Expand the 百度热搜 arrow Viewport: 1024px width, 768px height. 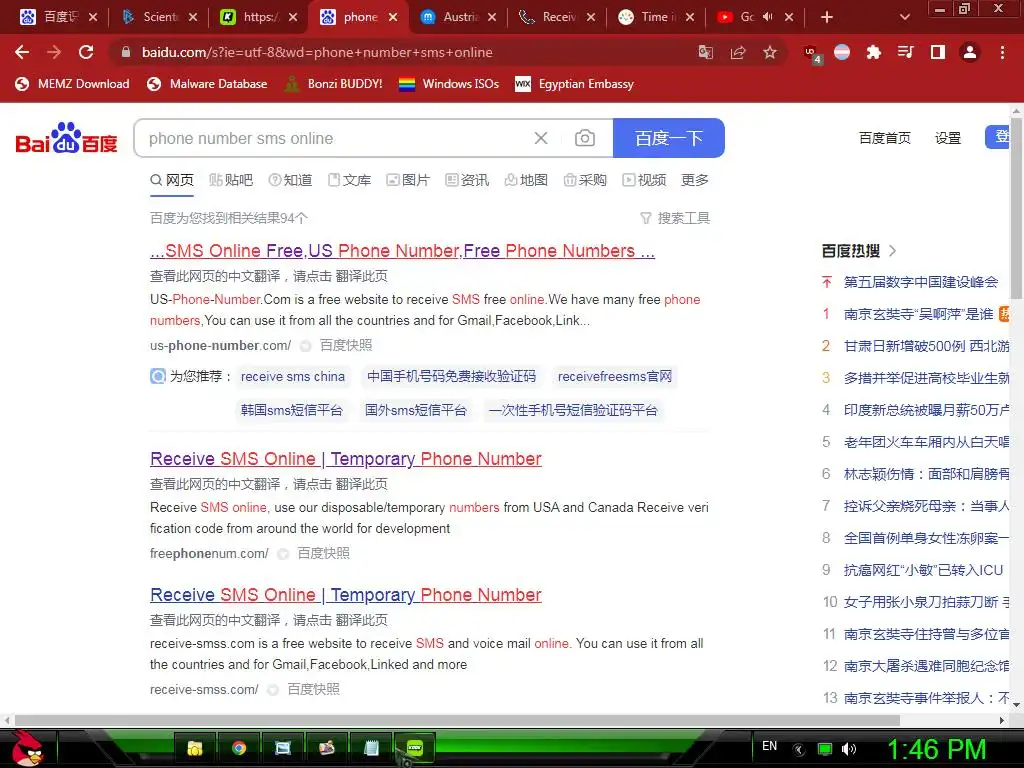coord(893,251)
